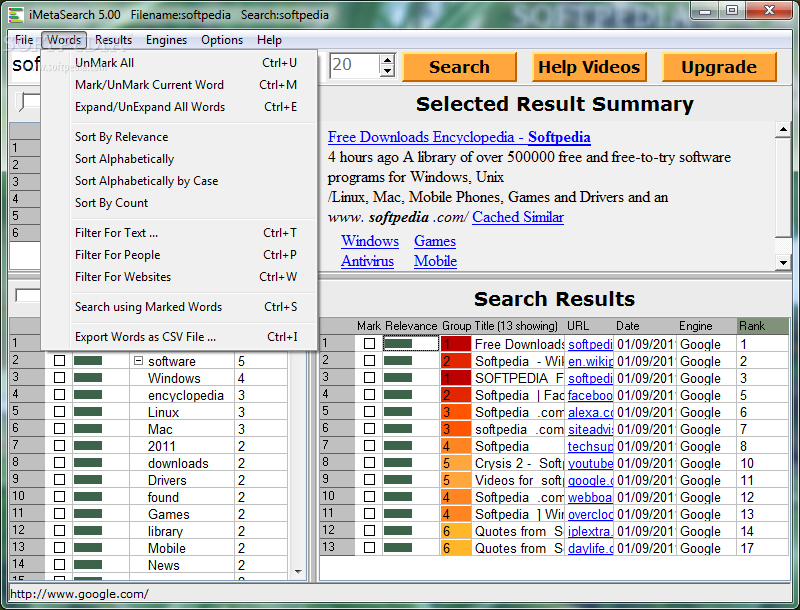The height and width of the screenshot is (610, 800).
Task: Open the Results menu
Action: coord(113,40)
